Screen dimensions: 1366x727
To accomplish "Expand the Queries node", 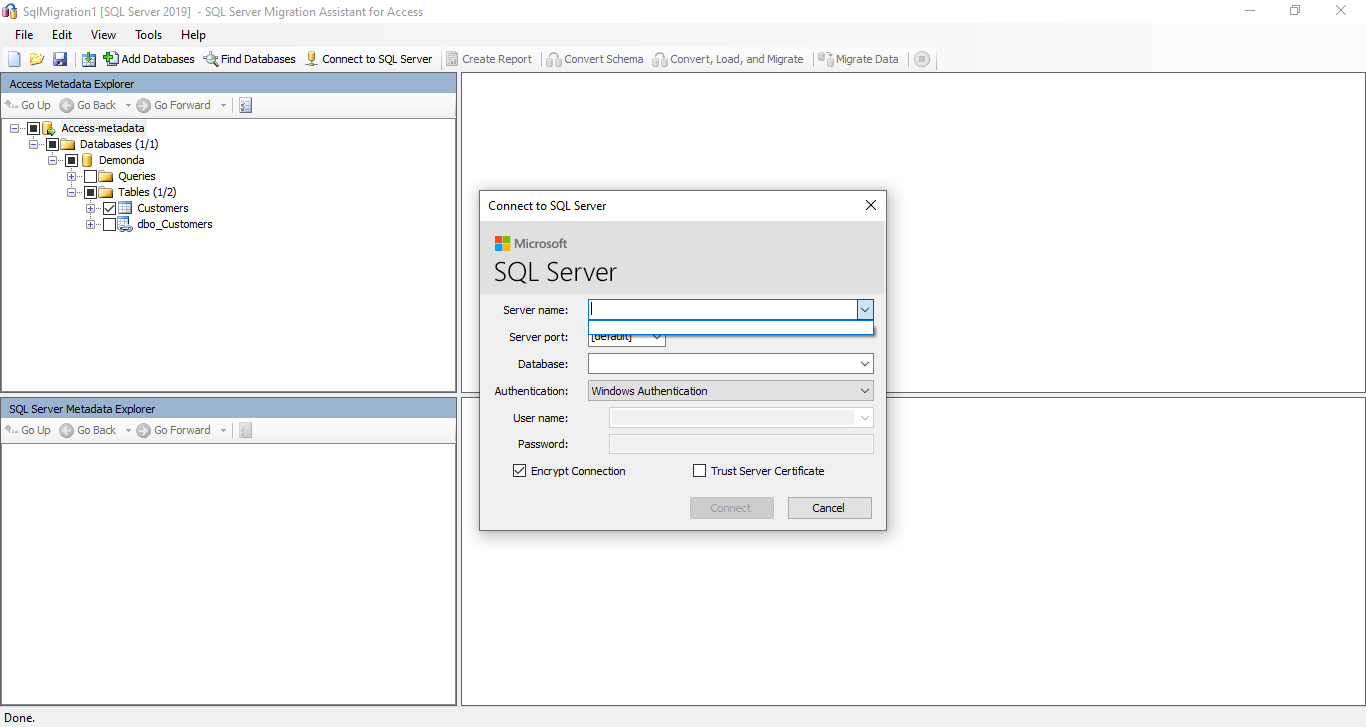I will click(72, 176).
